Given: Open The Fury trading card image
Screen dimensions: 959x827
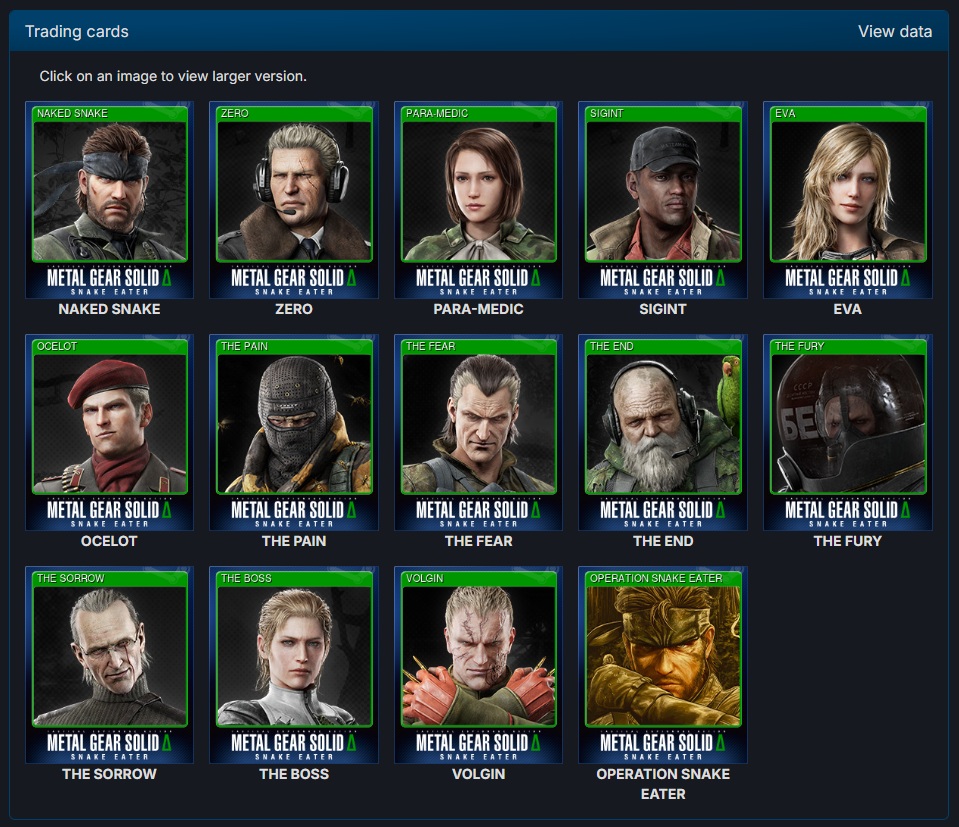Looking at the screenshot, I should tap(848, 432).
